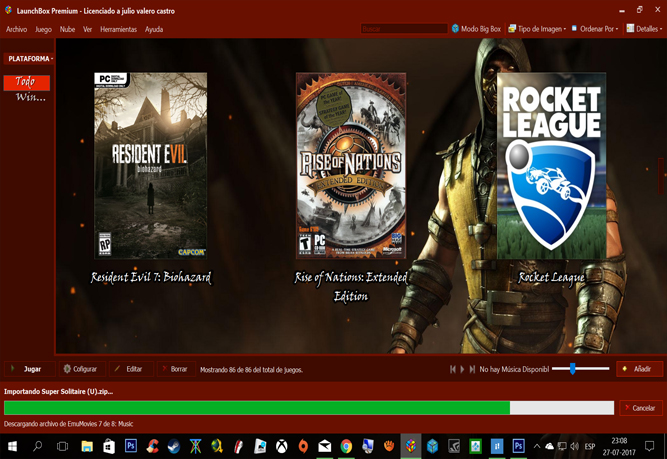The image size is (667, 459).
Task: Open the Herramientas menu
Action: point(118,29)
